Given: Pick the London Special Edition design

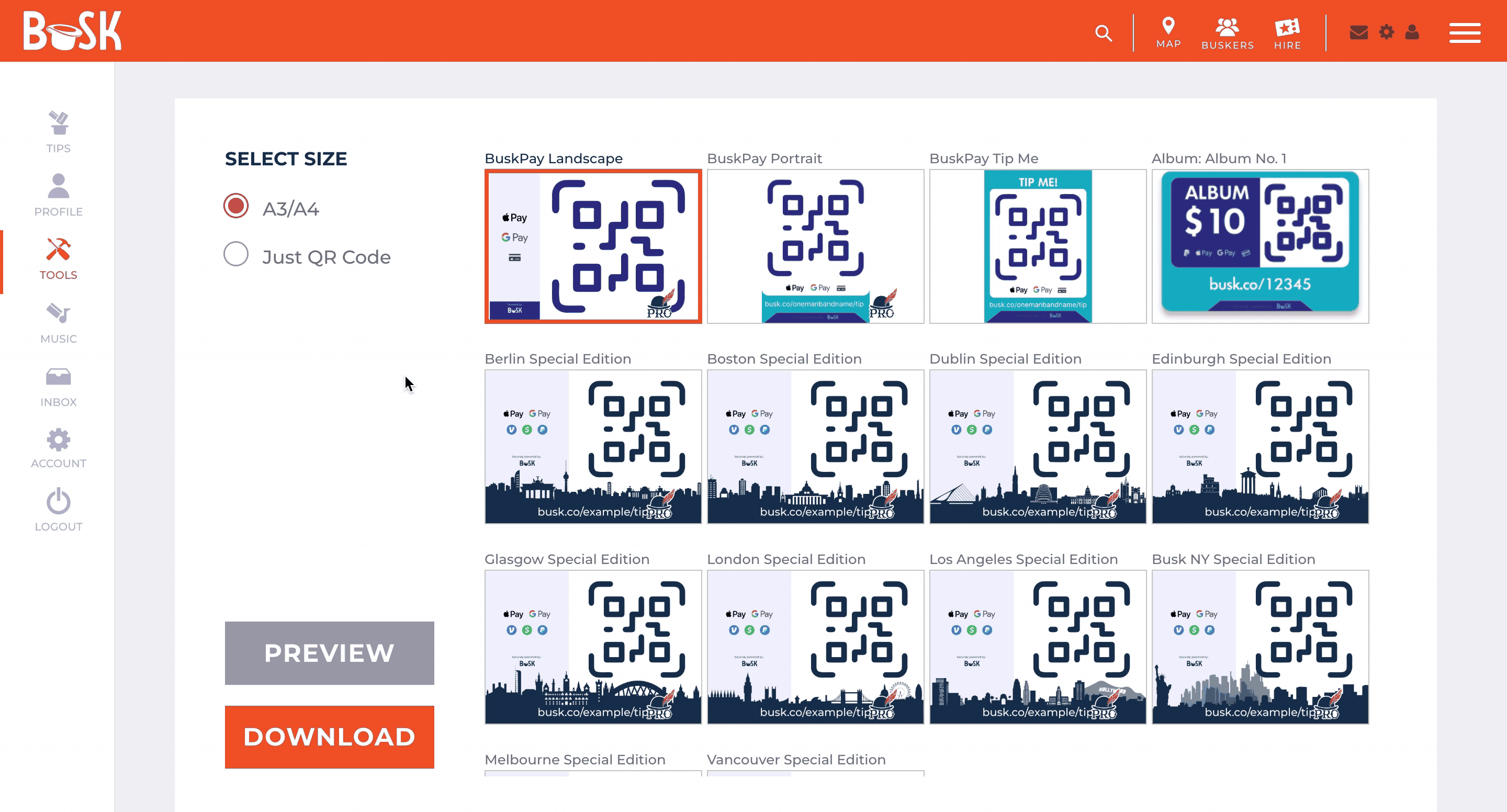Looking at the screenshot, I should (x=815, y=647).
